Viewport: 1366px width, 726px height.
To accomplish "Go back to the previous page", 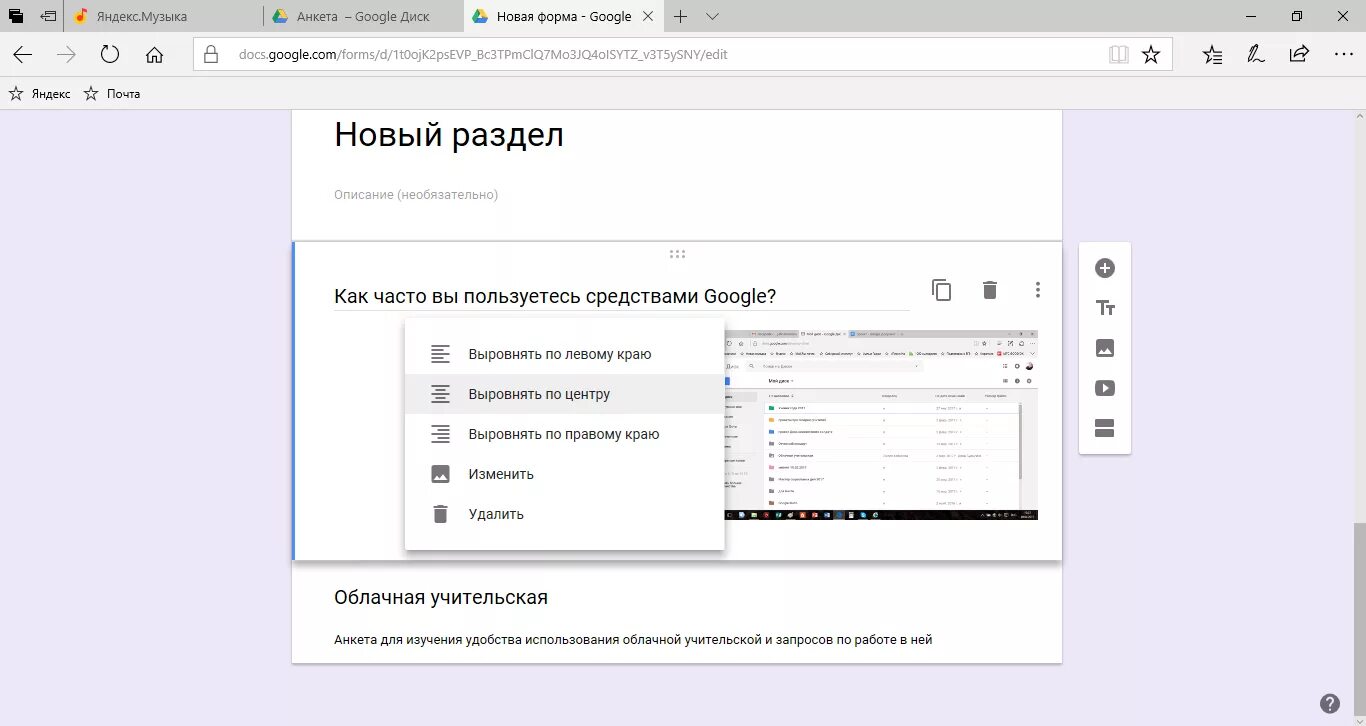I will (22, 55).
